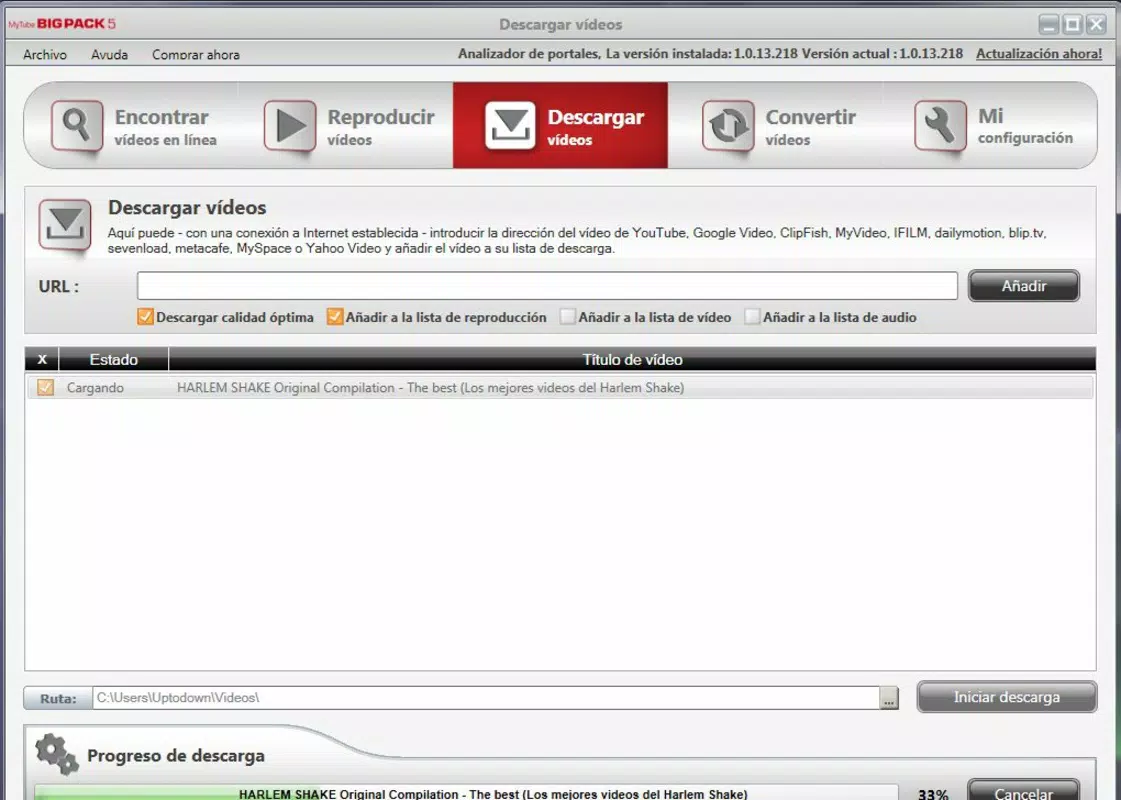
Task: Click the Añadir button
Action: tap(1024, 286)
